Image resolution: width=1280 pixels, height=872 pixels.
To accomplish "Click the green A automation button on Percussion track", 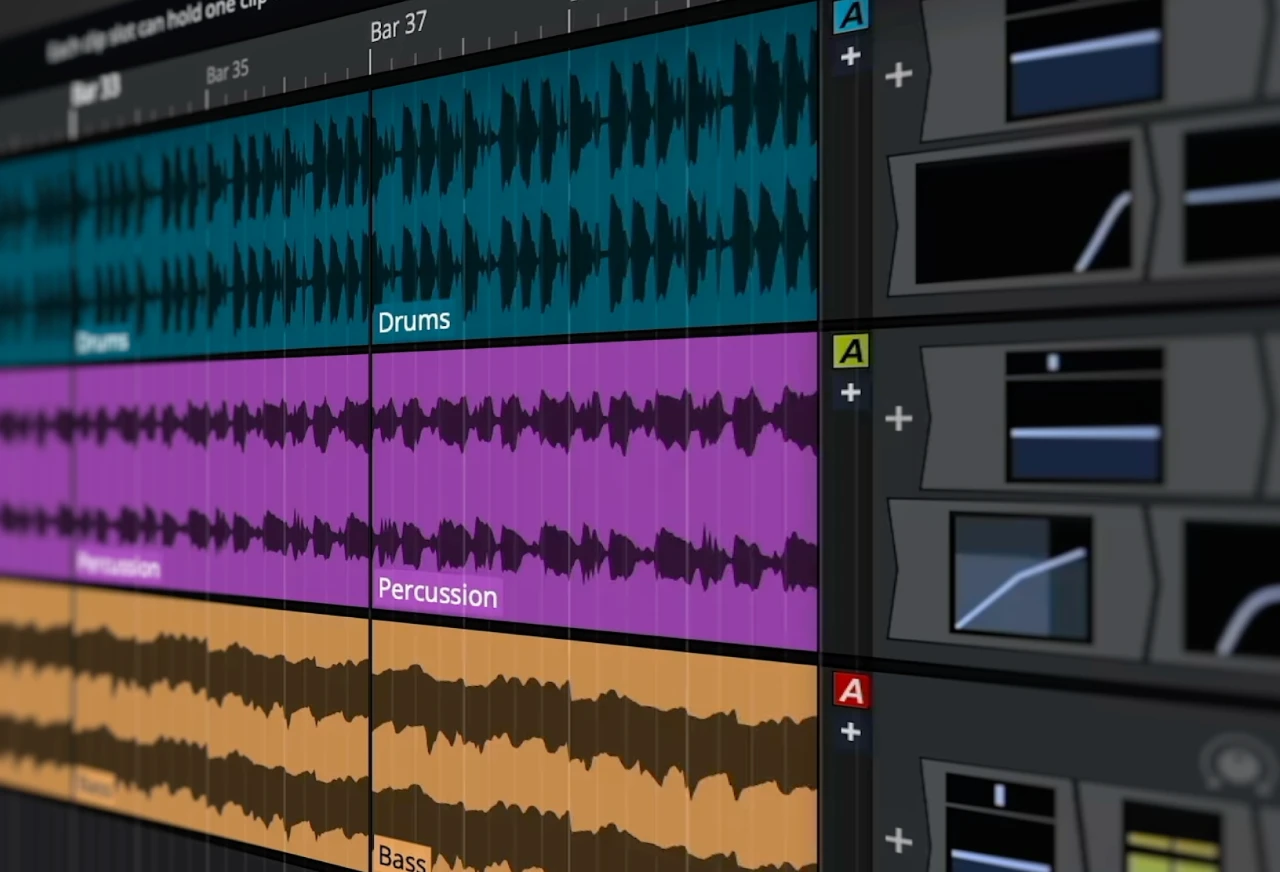I will click(x=851, y=351).
